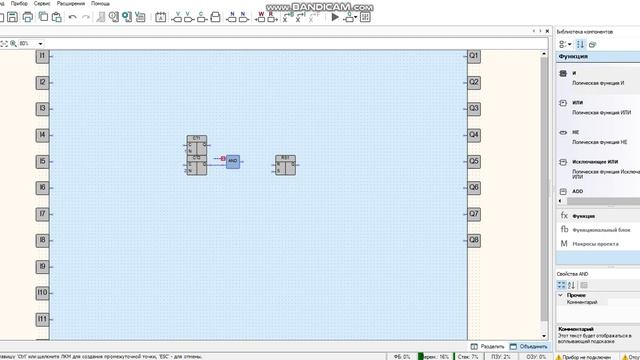The image size is (640, 360).
Task: Close the canvas tab with the X
Action: 547,31
